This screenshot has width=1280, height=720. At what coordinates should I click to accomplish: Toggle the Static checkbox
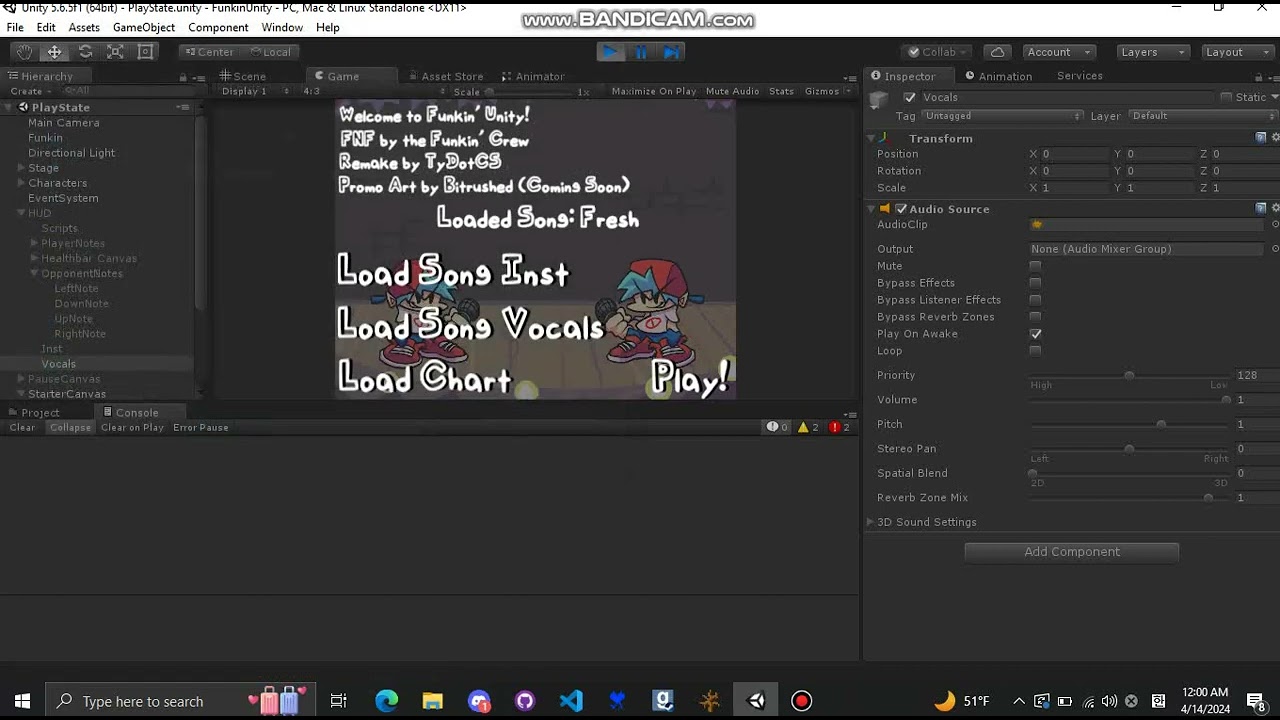pos(1226,97)
